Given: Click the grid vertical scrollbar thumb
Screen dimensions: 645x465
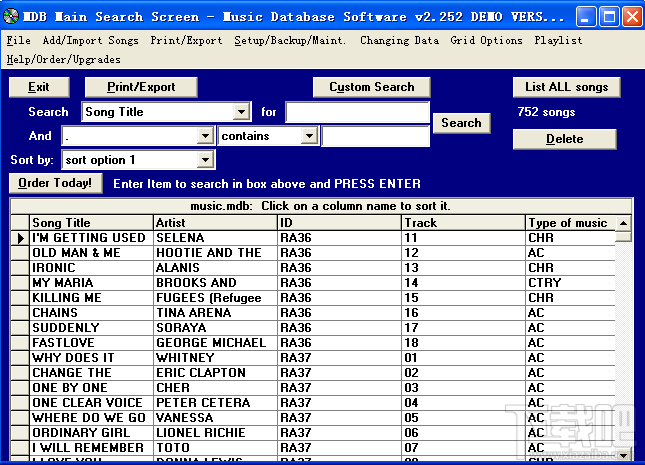Looking at the screenshot, I should [x=623, y=236].
